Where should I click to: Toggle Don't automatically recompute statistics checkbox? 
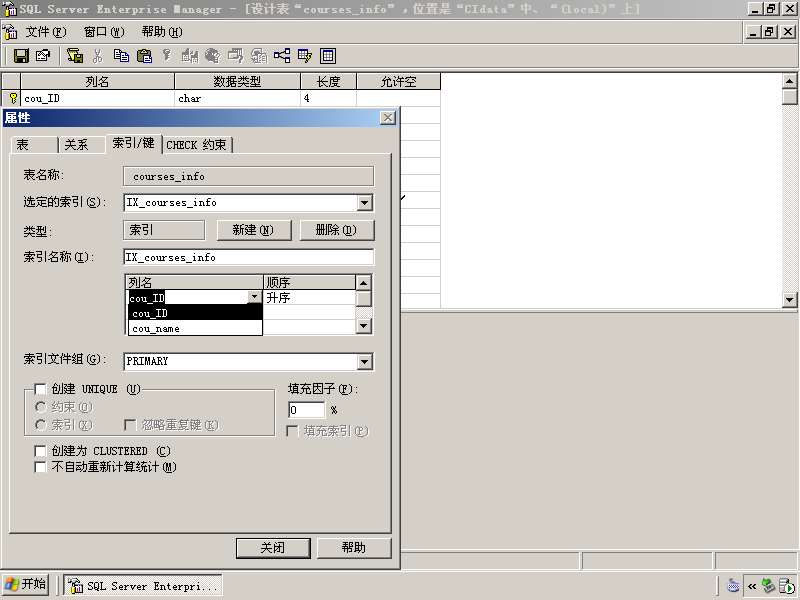40,467
